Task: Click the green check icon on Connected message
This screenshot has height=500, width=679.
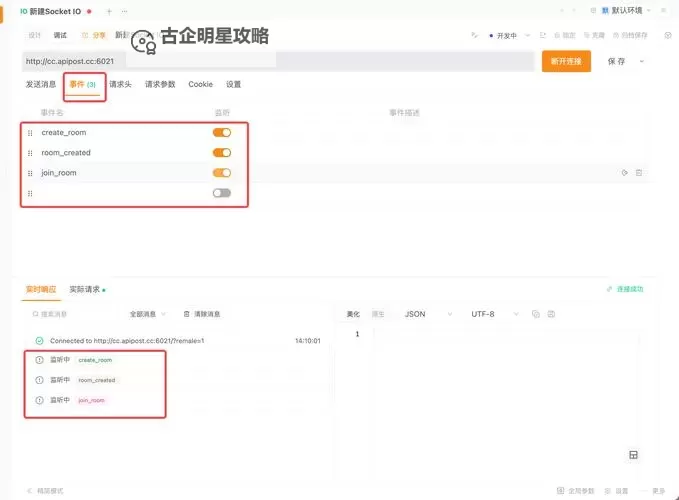Action: (39, 341)
